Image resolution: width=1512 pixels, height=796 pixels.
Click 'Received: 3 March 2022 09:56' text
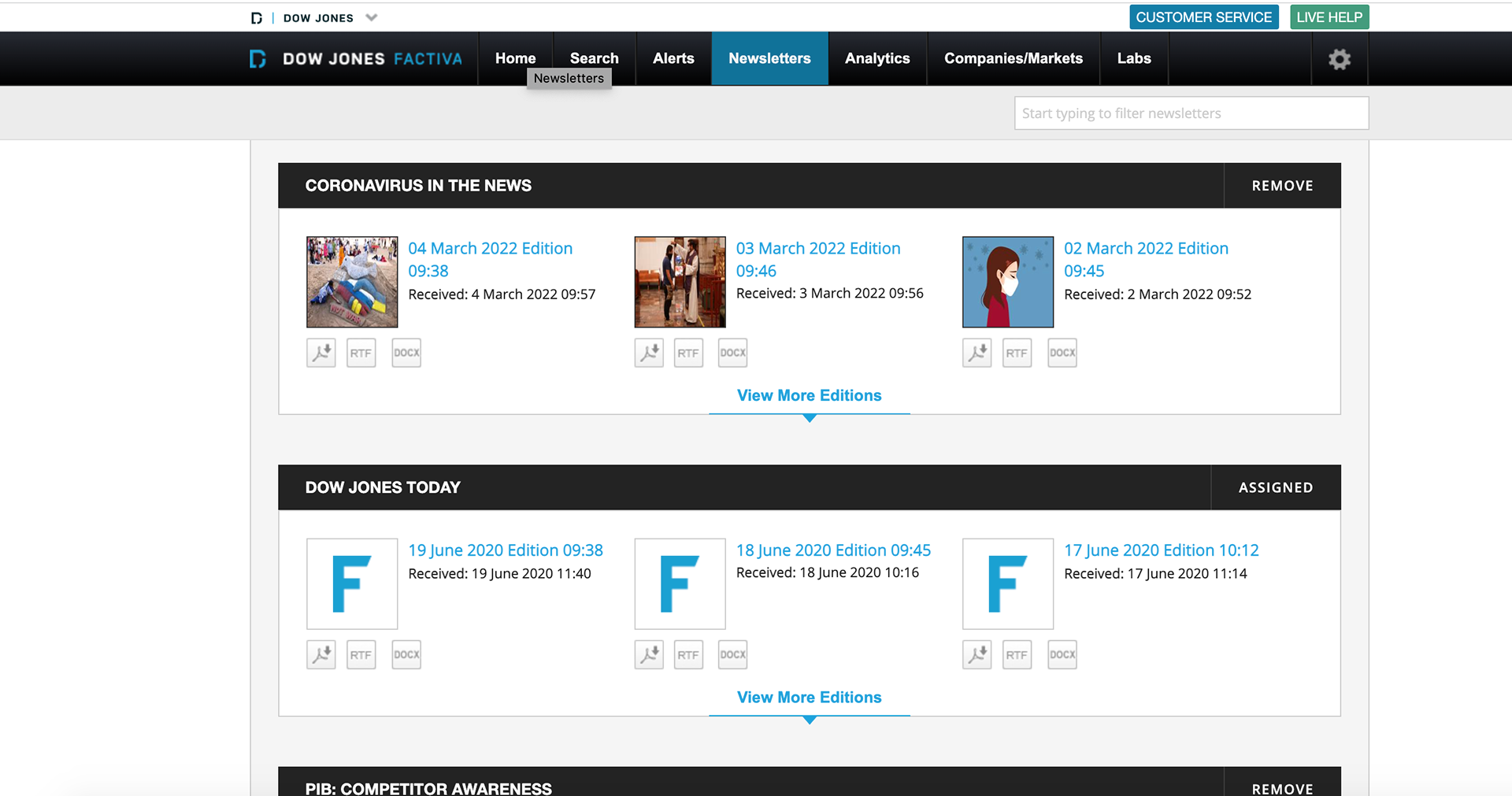(829, 293)
